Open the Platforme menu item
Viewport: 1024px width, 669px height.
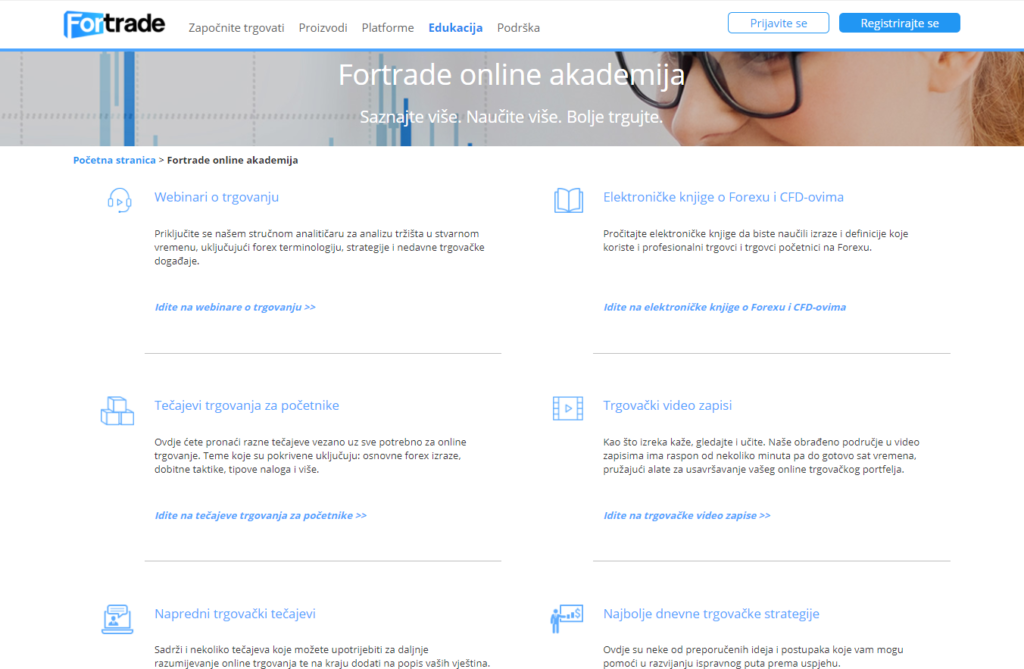click(x=387, y=28)
